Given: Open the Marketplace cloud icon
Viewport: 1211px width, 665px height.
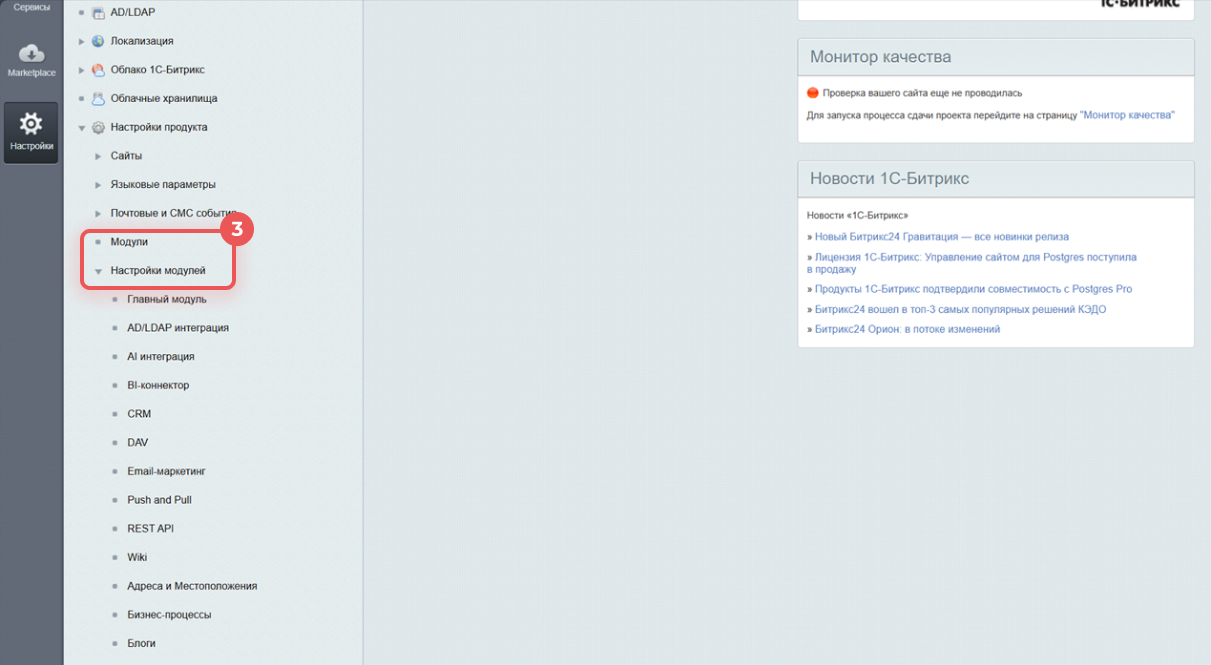Looking at the screenshot, I should (x=31, y=52).
